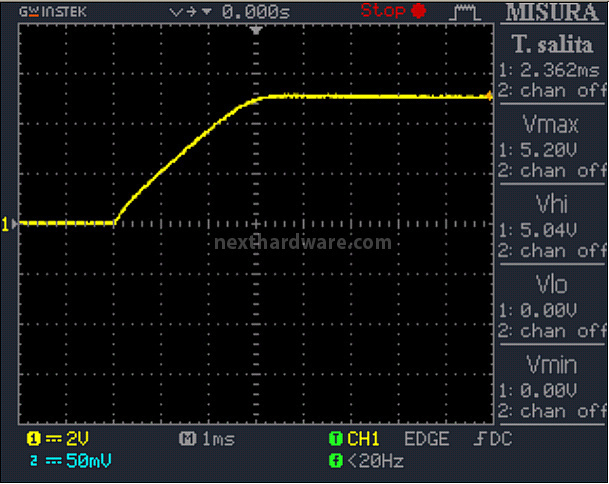Viewport: 609px width, 484px height.
Task: Click the green f frequency badge
Action: point(336,461)
